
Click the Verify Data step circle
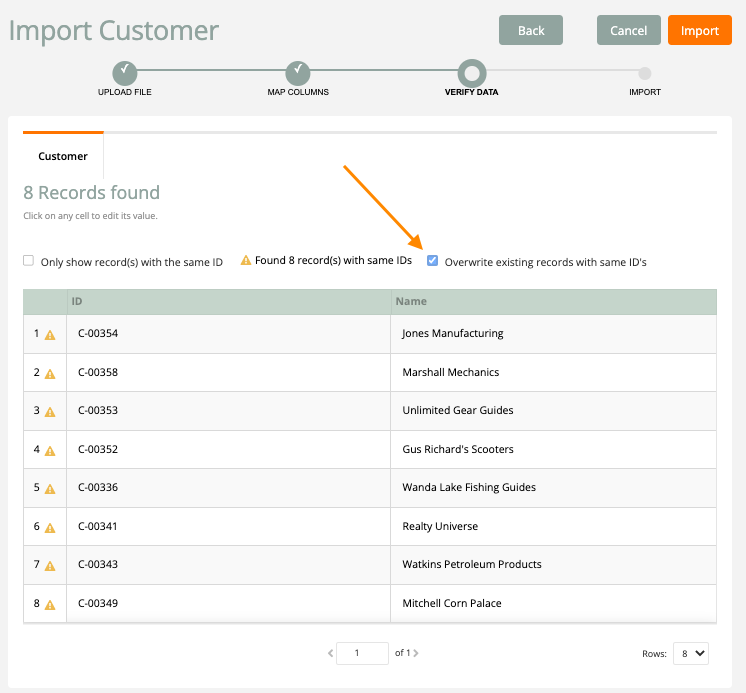click(x=472, y=73)
